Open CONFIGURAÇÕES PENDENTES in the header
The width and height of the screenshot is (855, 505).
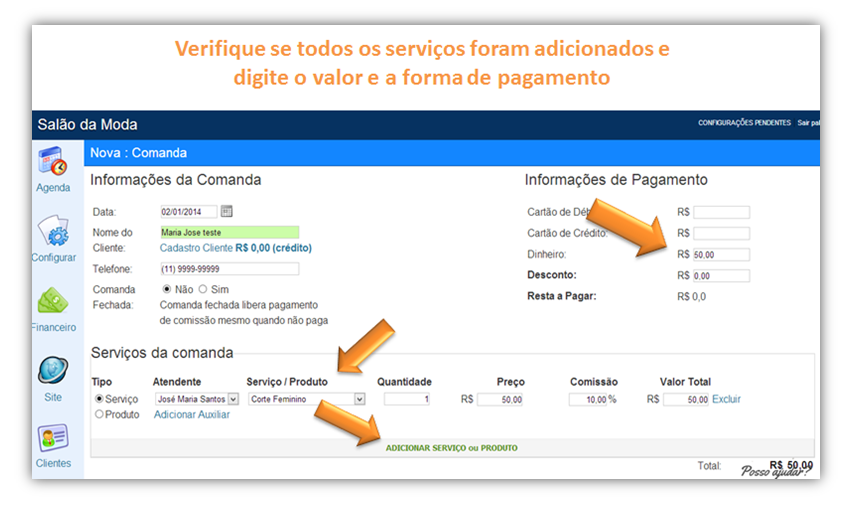point(744,123)
